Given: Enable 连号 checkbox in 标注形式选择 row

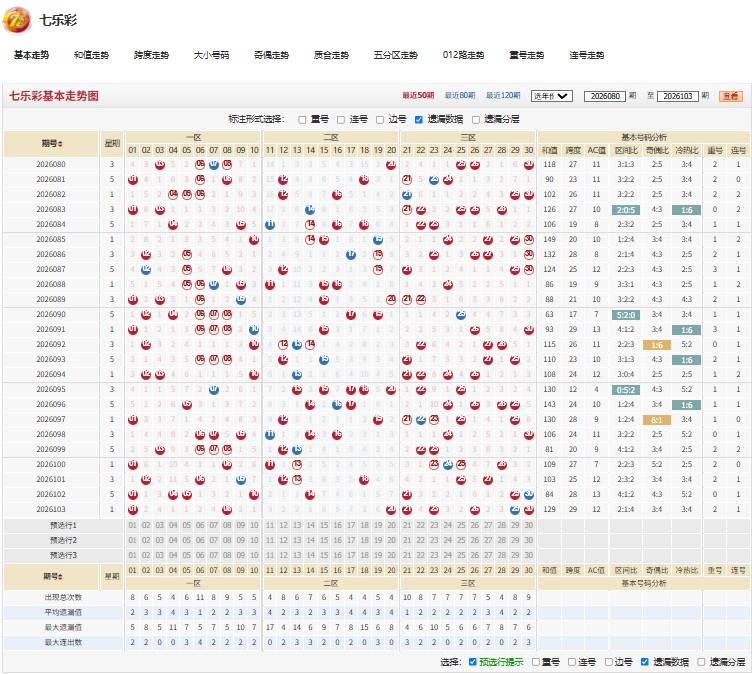Looking at the screenshot, I should (x=341, y=119).
